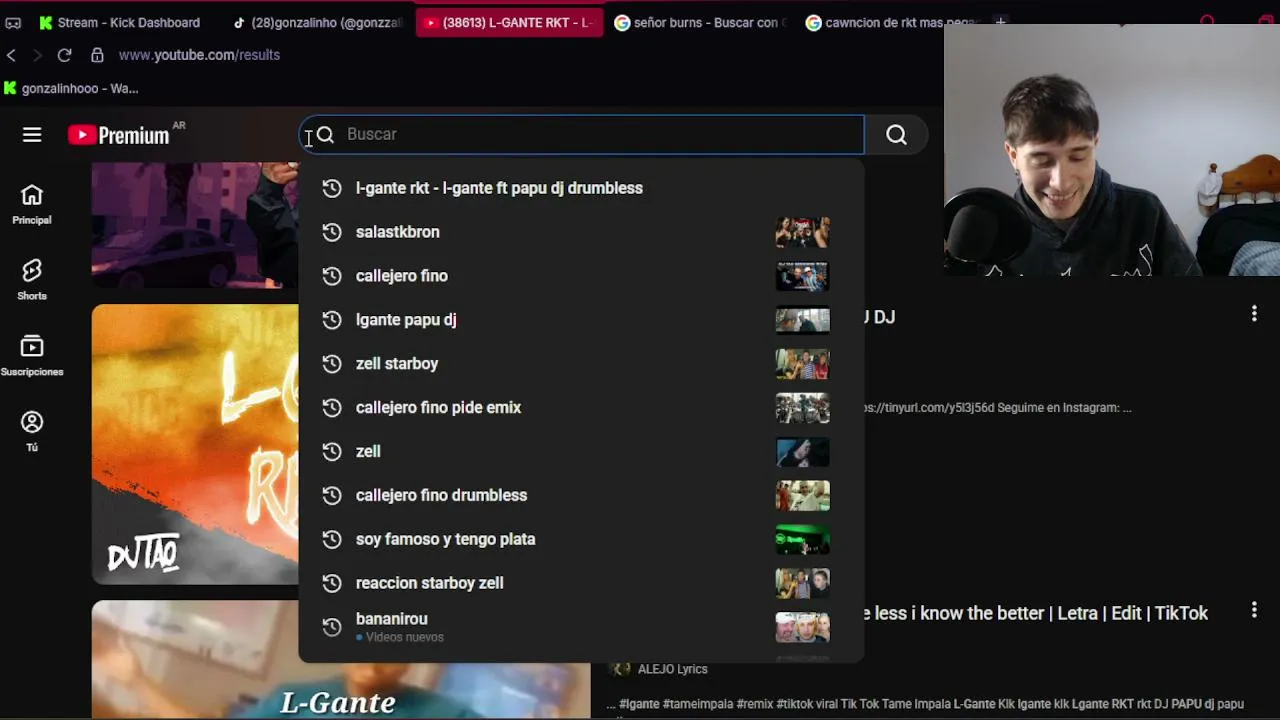
Task: View site info lock icon
Action: [97, 55]
